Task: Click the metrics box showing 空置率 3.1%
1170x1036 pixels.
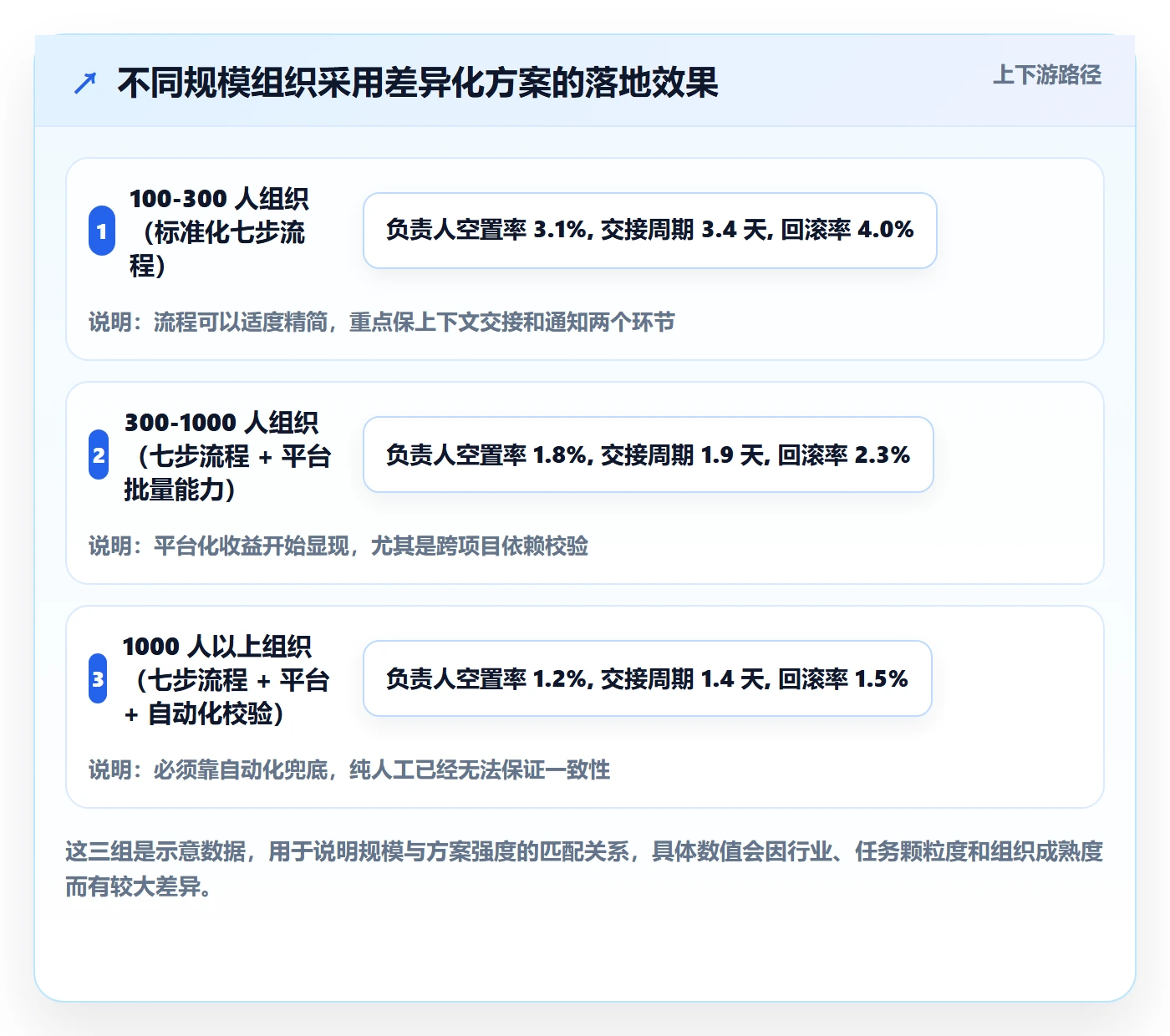Action: coord(650,231)
